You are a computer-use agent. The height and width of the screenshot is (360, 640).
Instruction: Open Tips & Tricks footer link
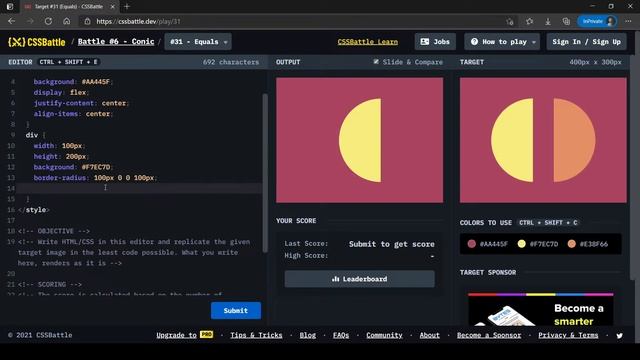[x=256, y=335]
